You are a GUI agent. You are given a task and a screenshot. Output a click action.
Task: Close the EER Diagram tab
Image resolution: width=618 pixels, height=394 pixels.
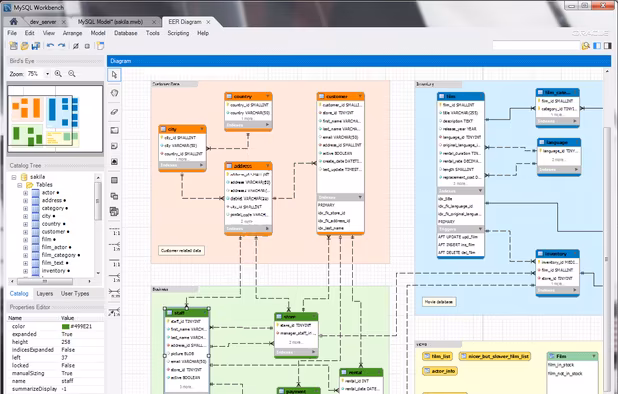tap(208, 22)
